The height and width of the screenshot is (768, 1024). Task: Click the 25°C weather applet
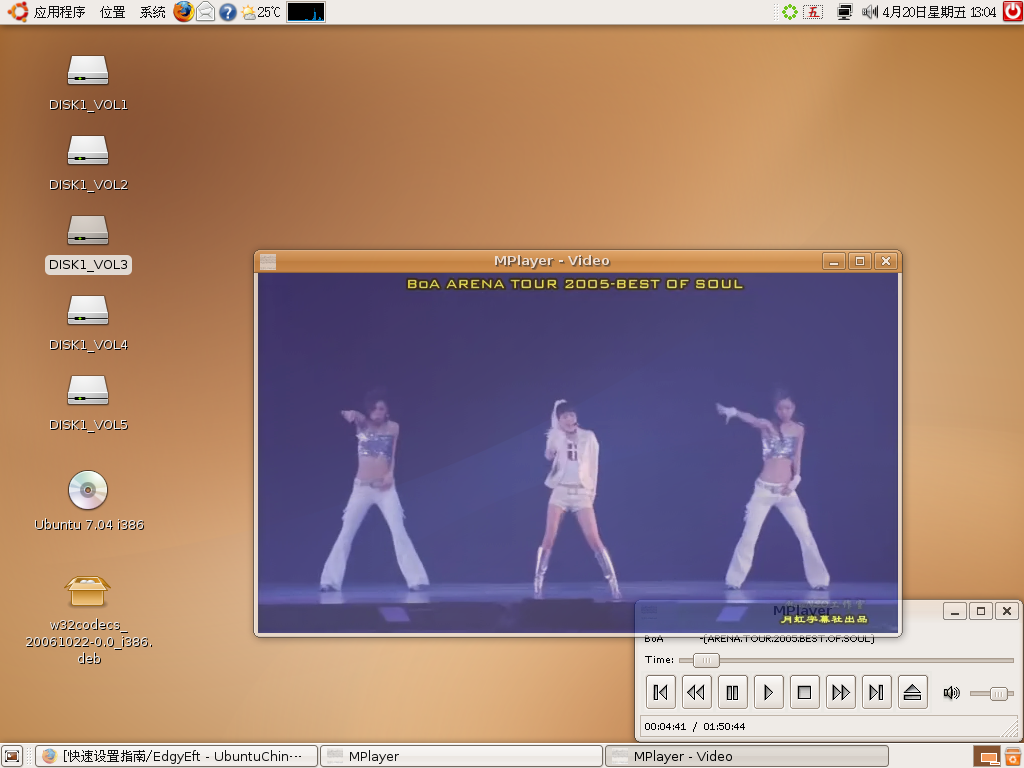click(261, 12)
